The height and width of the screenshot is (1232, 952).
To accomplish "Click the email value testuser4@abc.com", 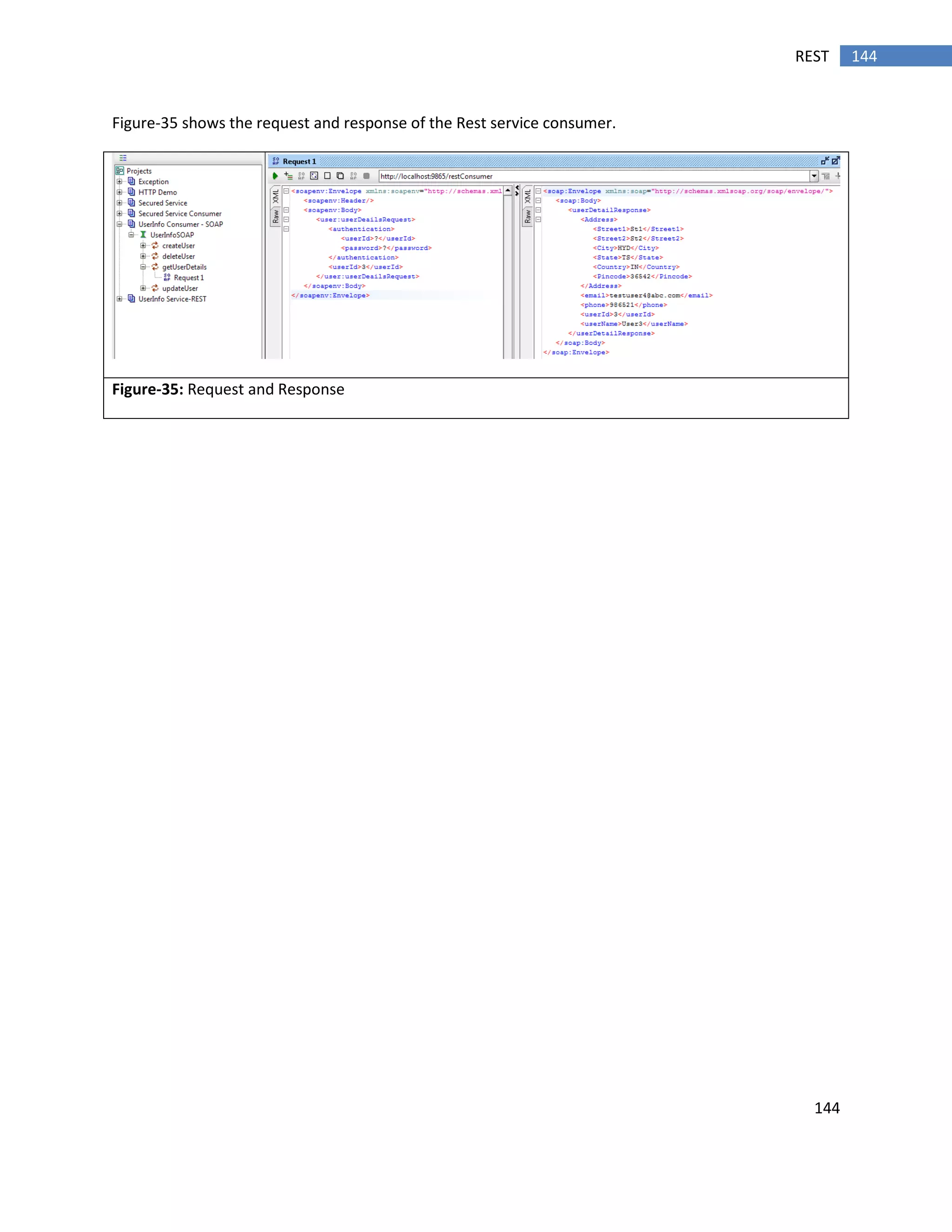I will click(x=645, y=296).
